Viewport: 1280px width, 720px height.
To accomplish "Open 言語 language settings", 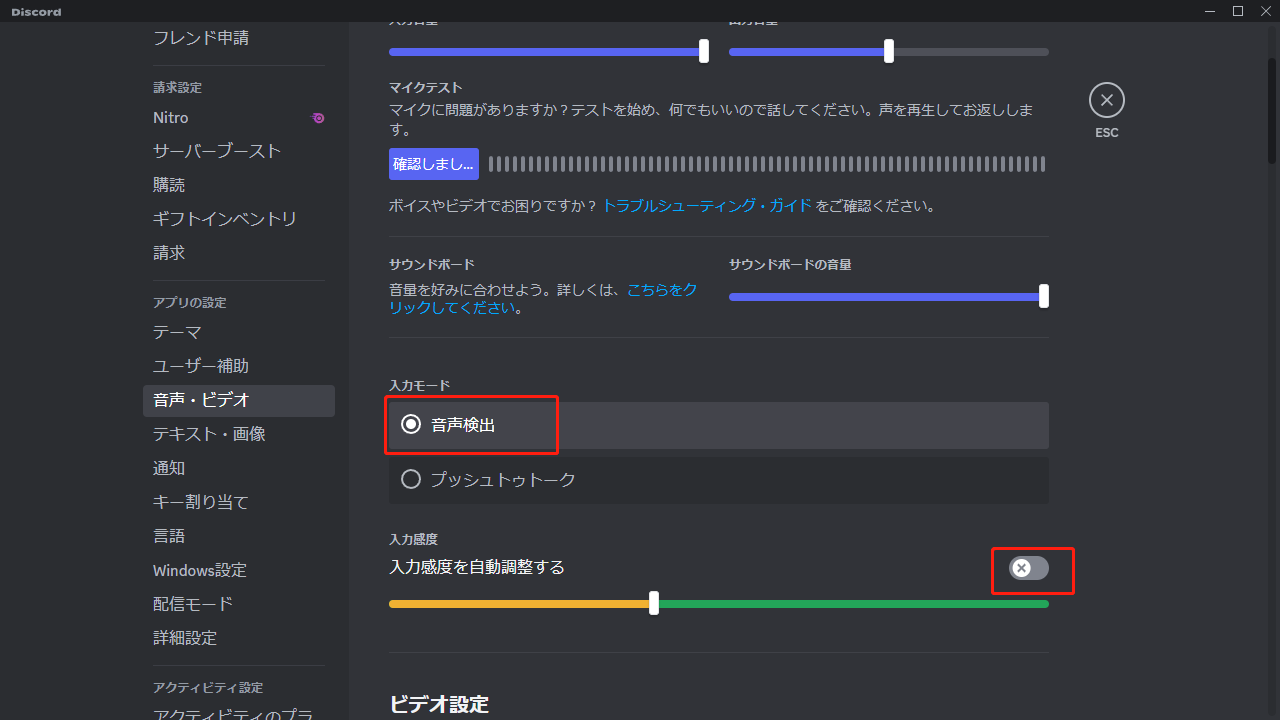I will 238,537.
